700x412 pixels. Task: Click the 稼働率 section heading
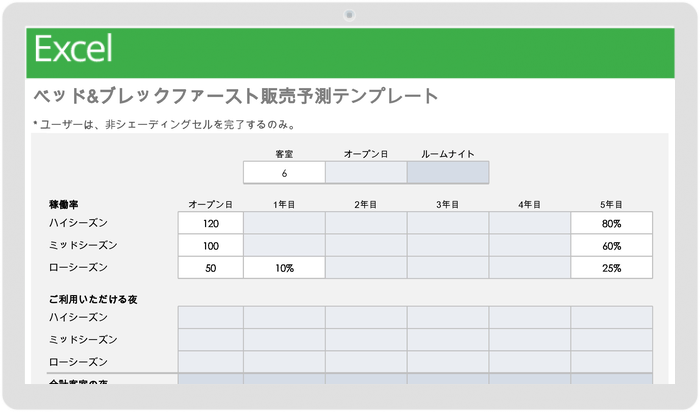coord(63,204)
